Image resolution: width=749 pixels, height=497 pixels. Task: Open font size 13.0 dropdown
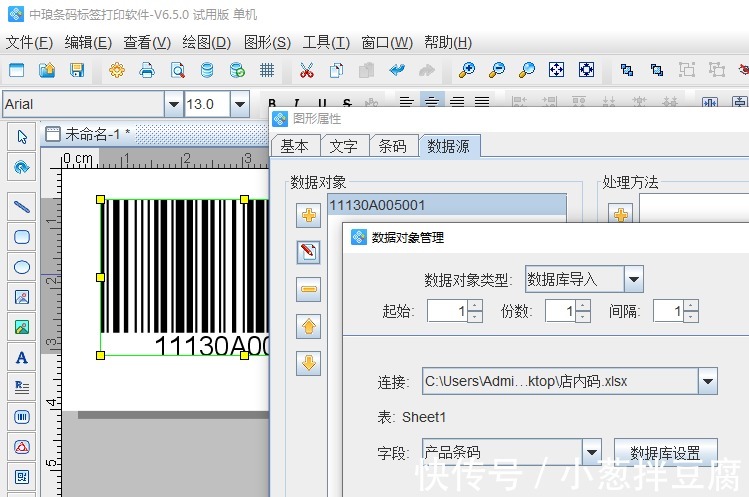point(240,104)
